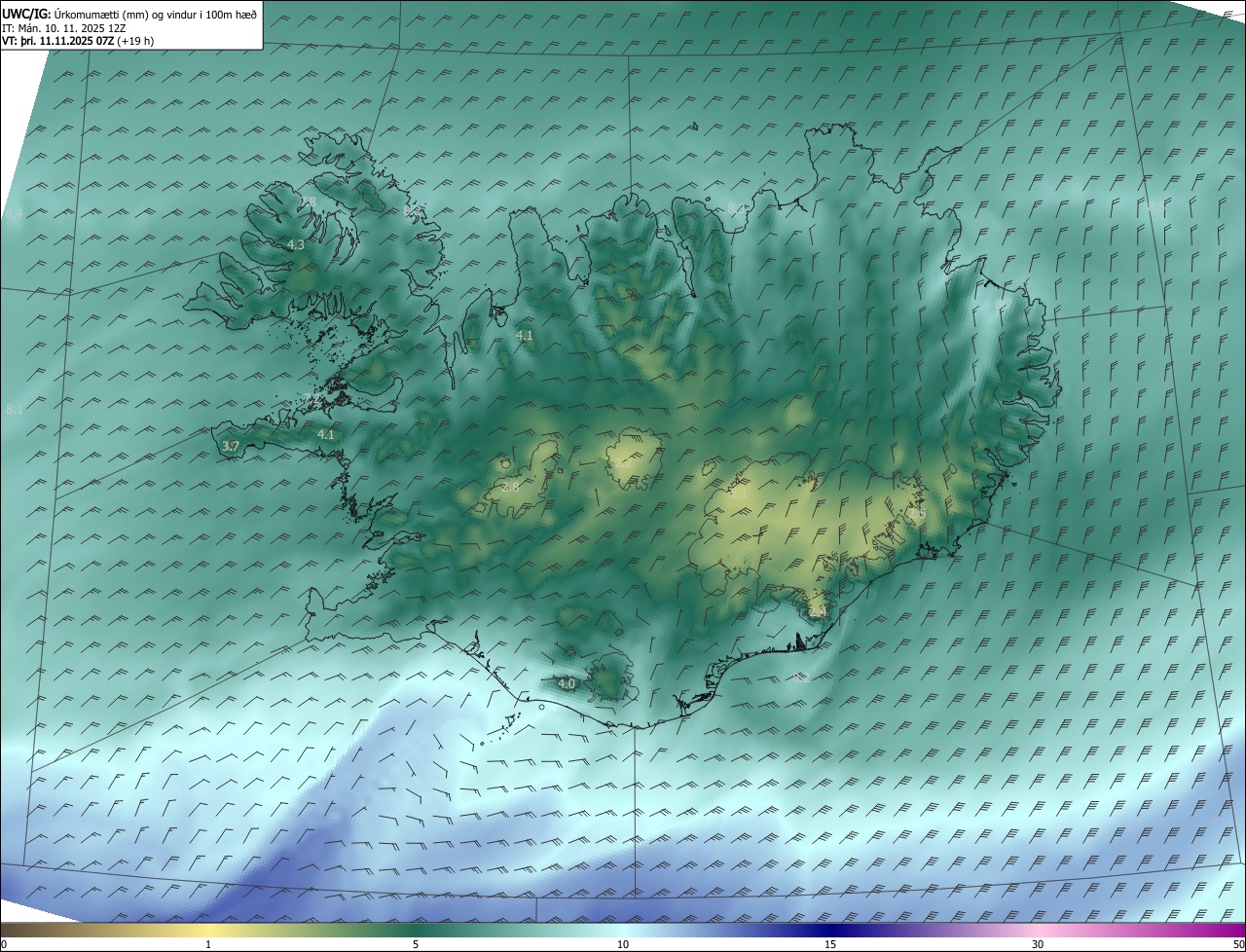Click the '15' tick on the color scale
The height and width of the screenshot is (952, 1246).
pos(830,944)
